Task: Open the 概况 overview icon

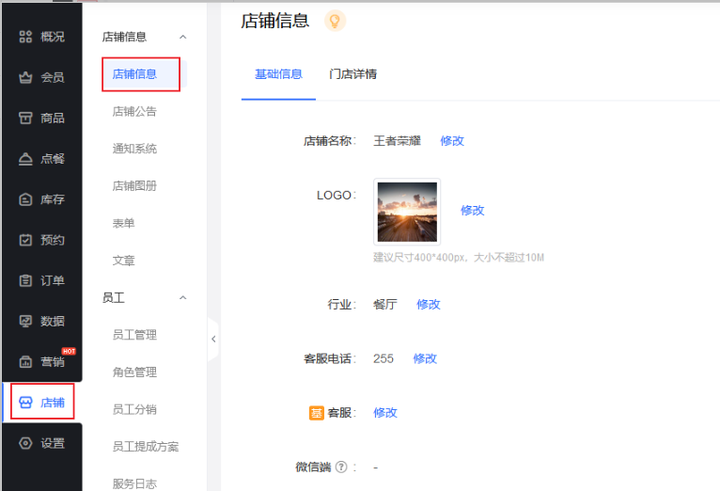Action: 26,37
